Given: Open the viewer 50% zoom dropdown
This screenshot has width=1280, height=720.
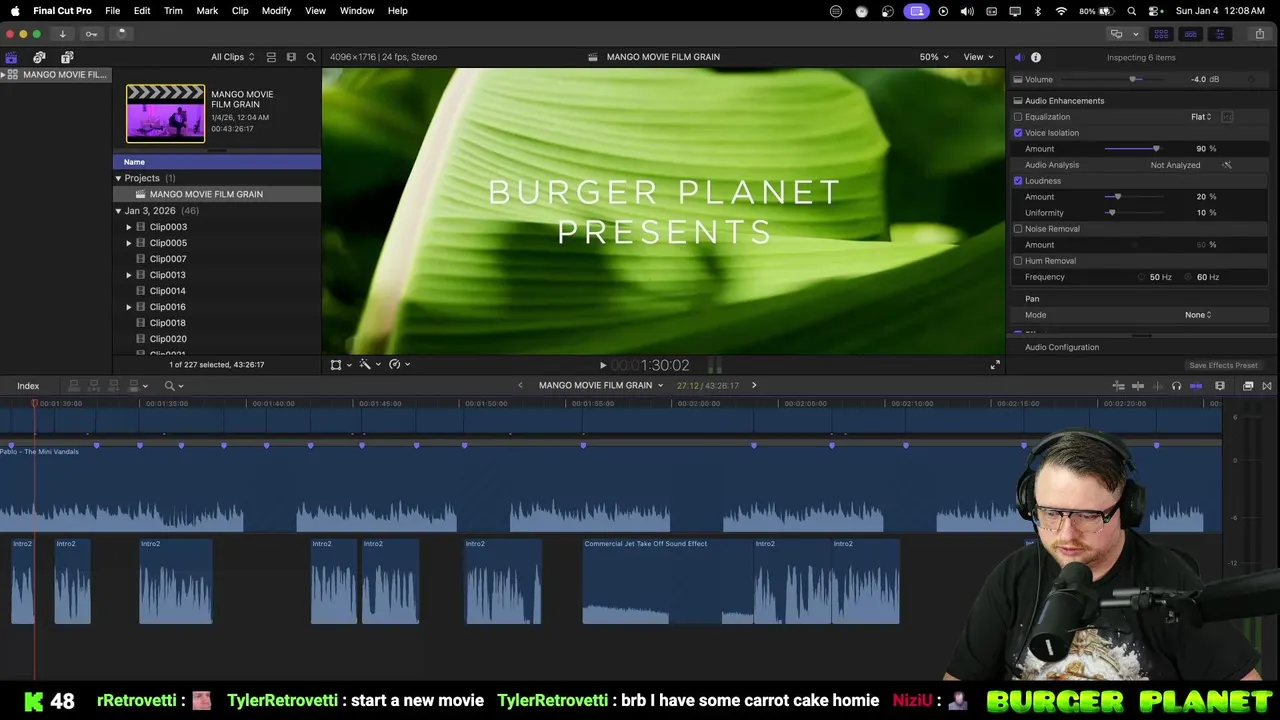Looking at the screenshot, I should click(934, 57).
